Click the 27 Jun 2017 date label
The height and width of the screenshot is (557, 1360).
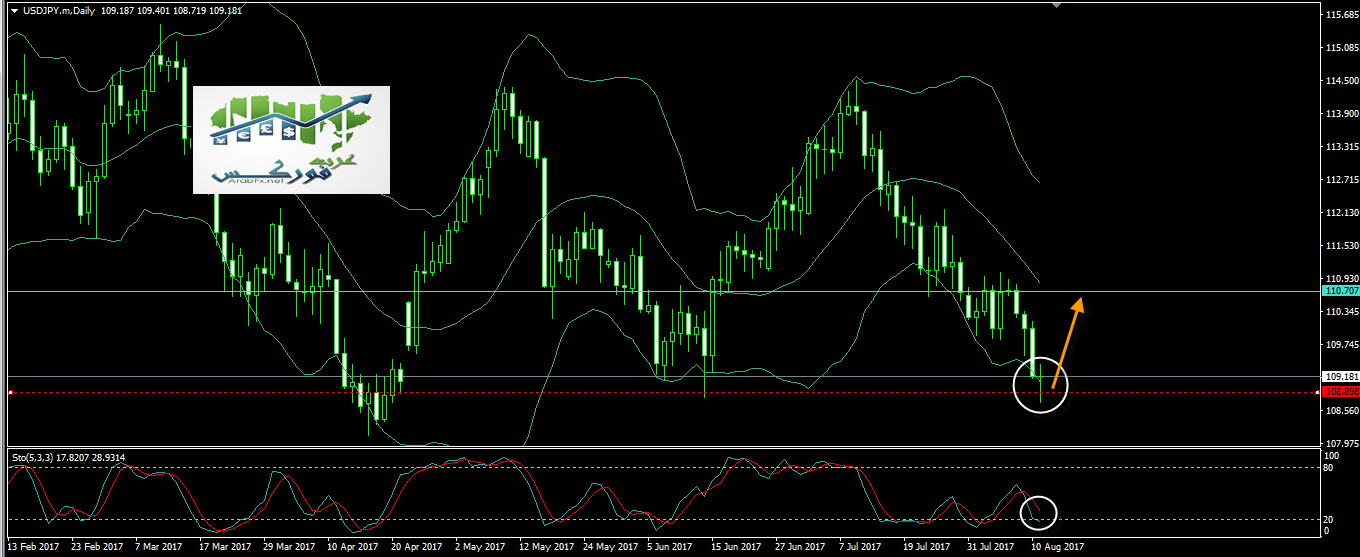[801, 548]
